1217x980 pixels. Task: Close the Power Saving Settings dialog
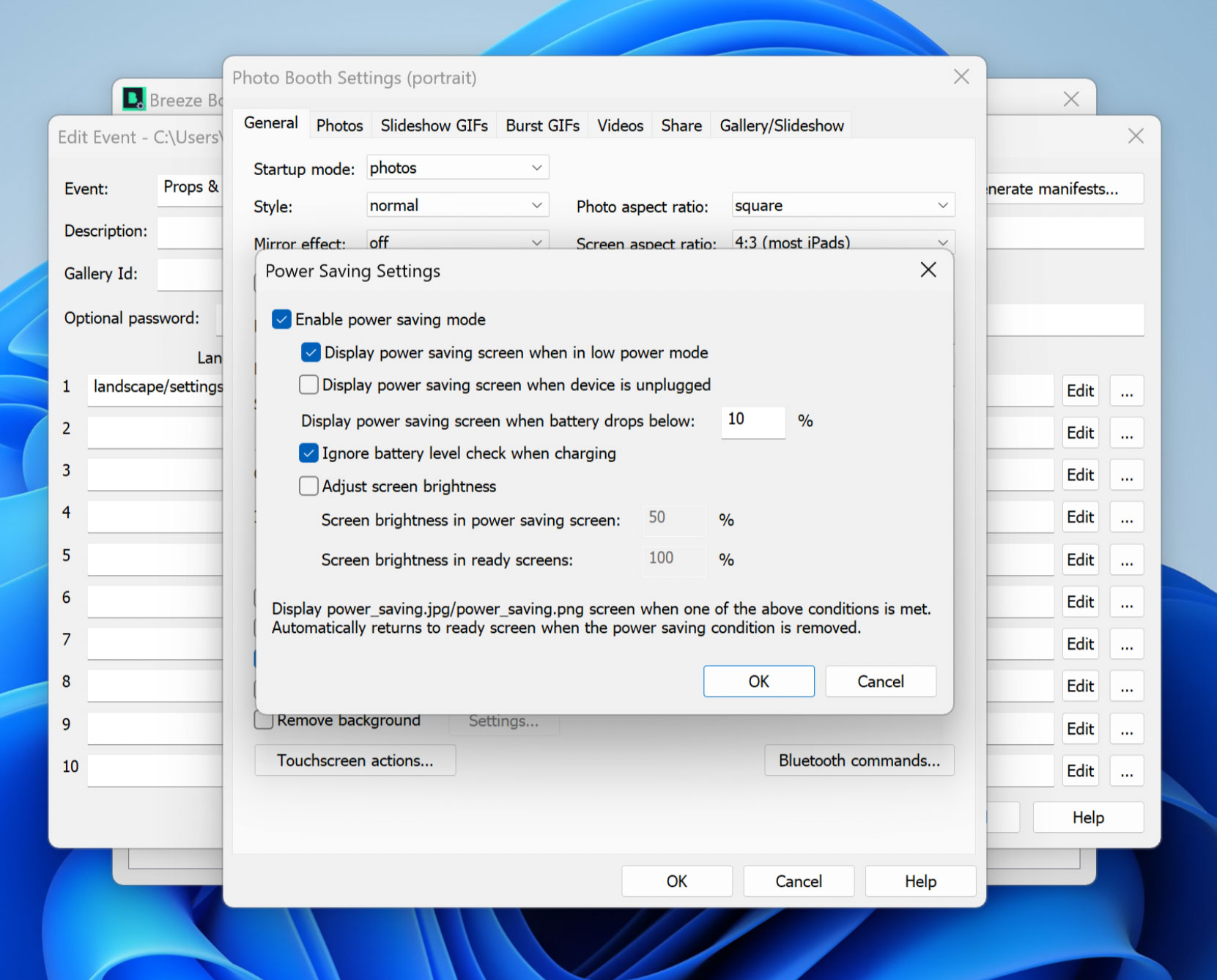[928, 270]
